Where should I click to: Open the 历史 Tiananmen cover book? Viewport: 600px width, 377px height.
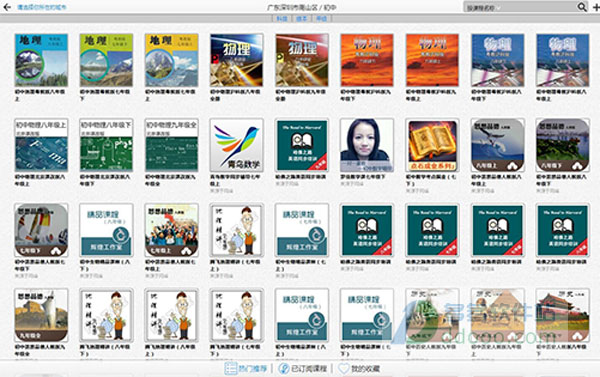(x=563, y=315)
